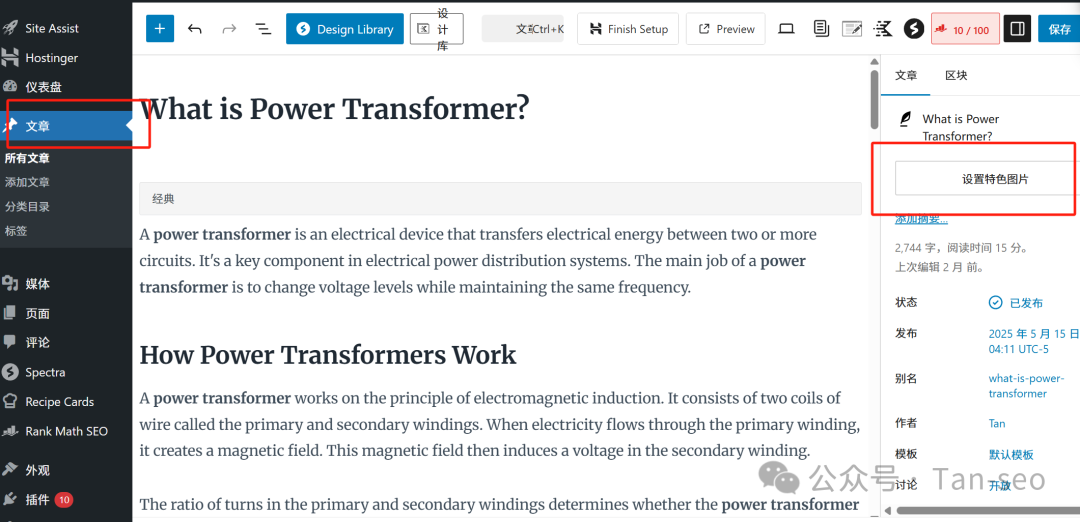Open the 默认模板 template selector
1080x522 pixels.
(1011, 454)
